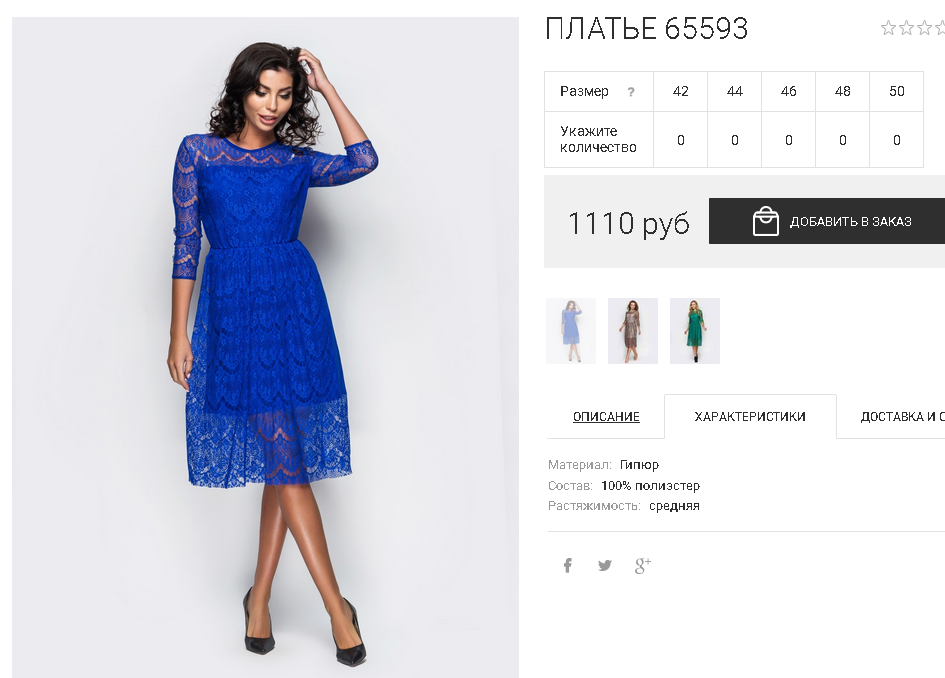Image resolution: width=945 pixels, height=678 pixels.
Task: Click the shopping bag icon in order button
Action: click(x=765, y=221)
